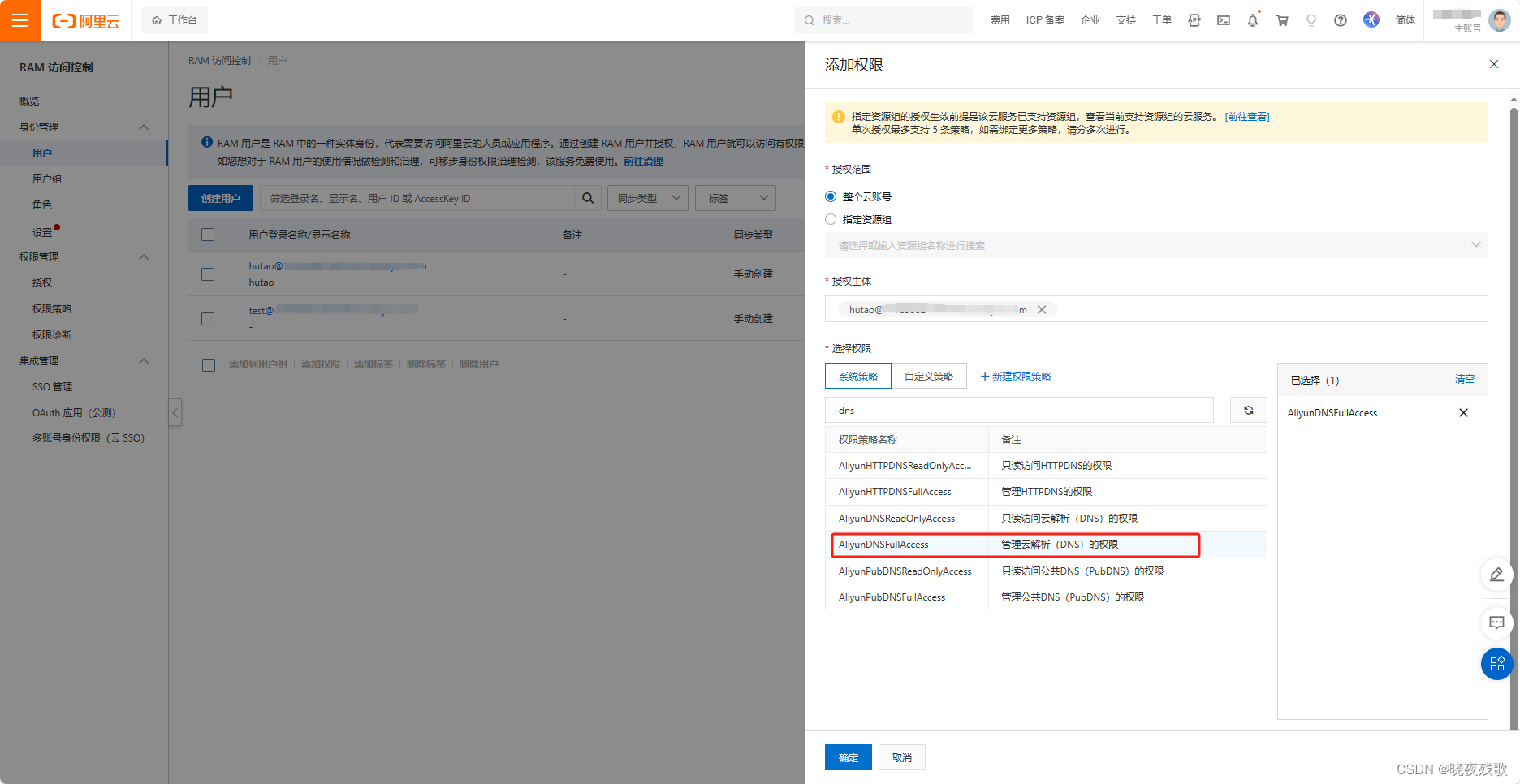Click the 前往查看 link in the warning

[x=1247, y=117]
